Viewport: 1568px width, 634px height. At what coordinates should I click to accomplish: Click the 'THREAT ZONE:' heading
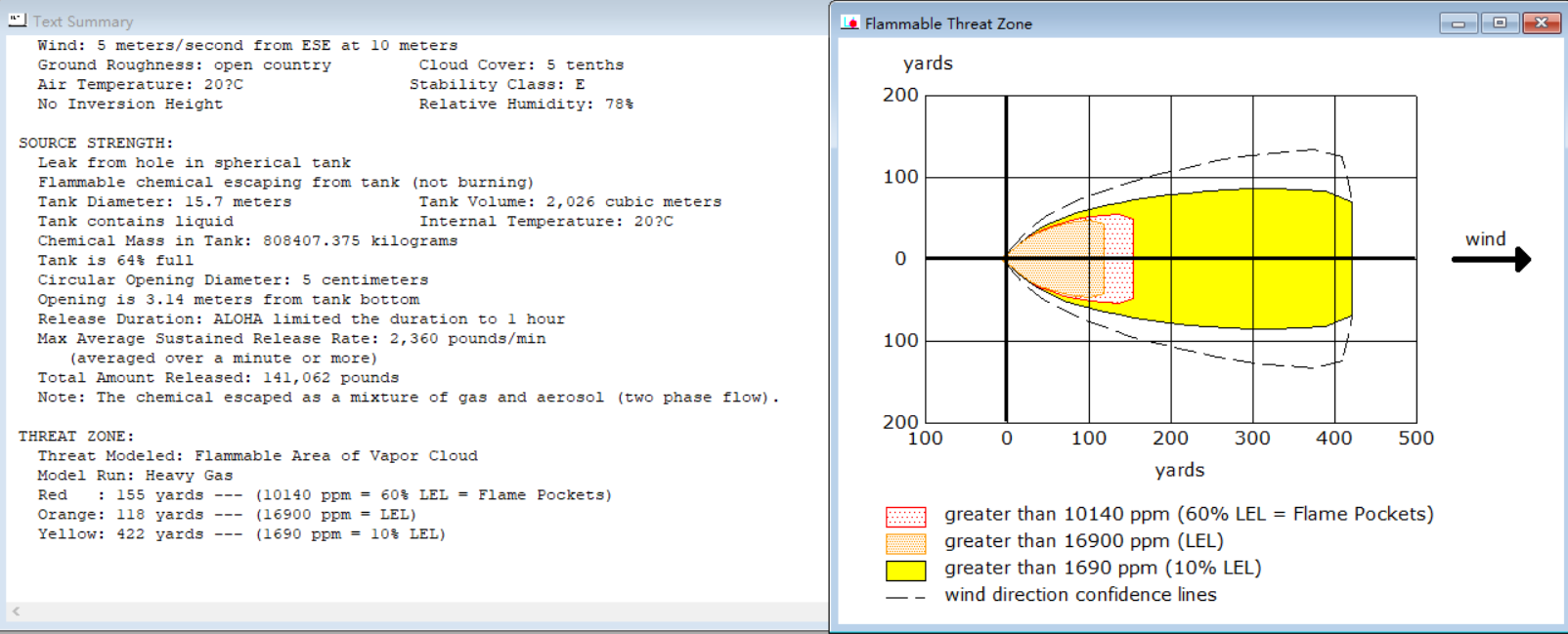[x=76, y=437]
